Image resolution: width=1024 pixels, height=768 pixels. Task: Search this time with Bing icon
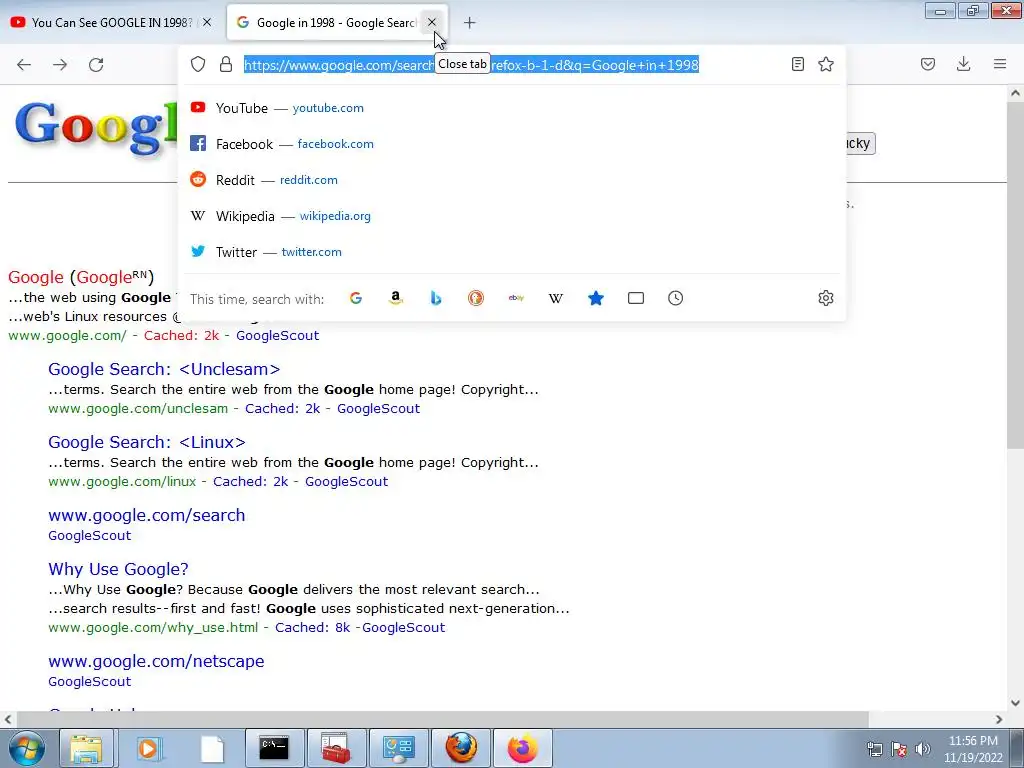[x=436, y=298]
